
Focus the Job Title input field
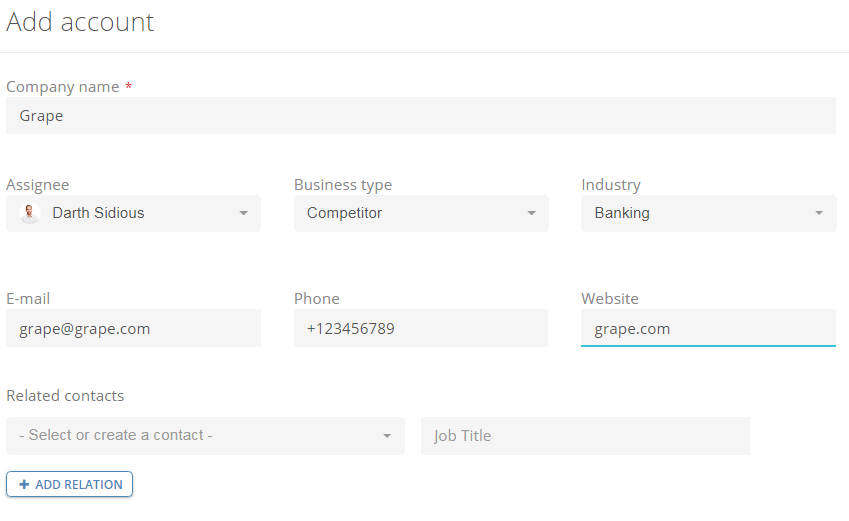(x=585, y=436)
